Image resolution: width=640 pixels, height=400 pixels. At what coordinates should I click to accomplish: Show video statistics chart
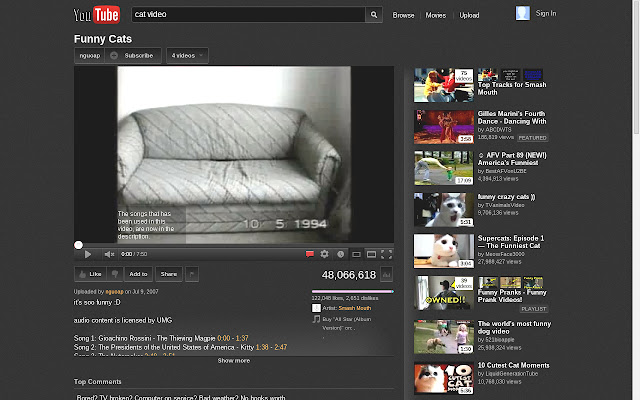tap(386, 274)
